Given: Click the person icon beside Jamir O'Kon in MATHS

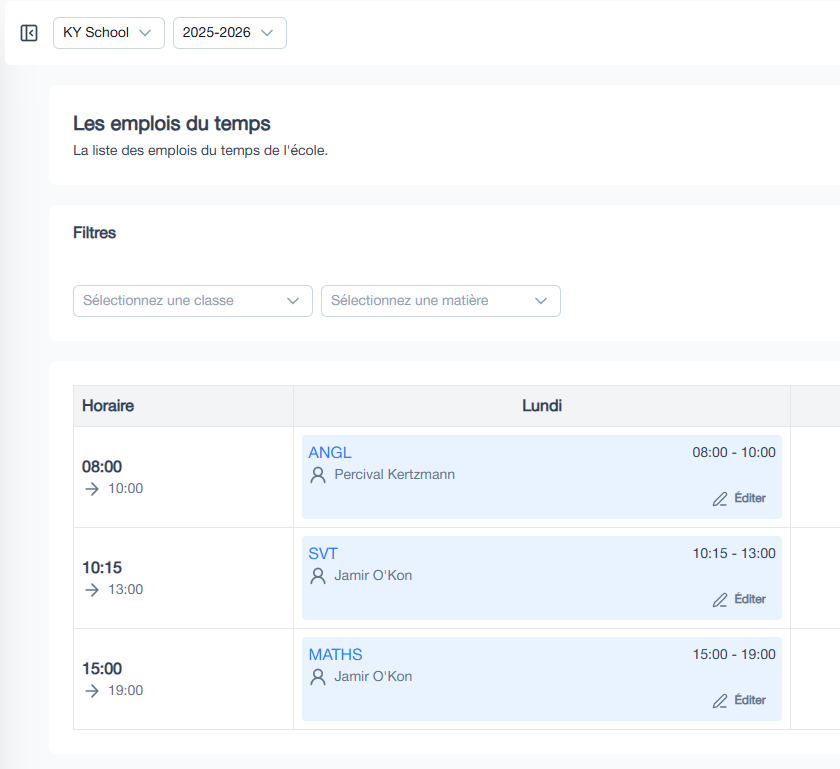Looking at the screenshot, I should [x=317, y=676].
